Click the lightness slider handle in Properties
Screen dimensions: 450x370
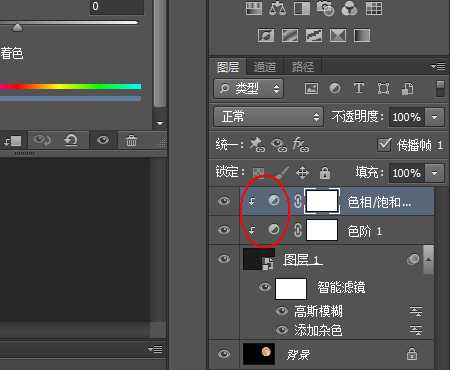17,27
